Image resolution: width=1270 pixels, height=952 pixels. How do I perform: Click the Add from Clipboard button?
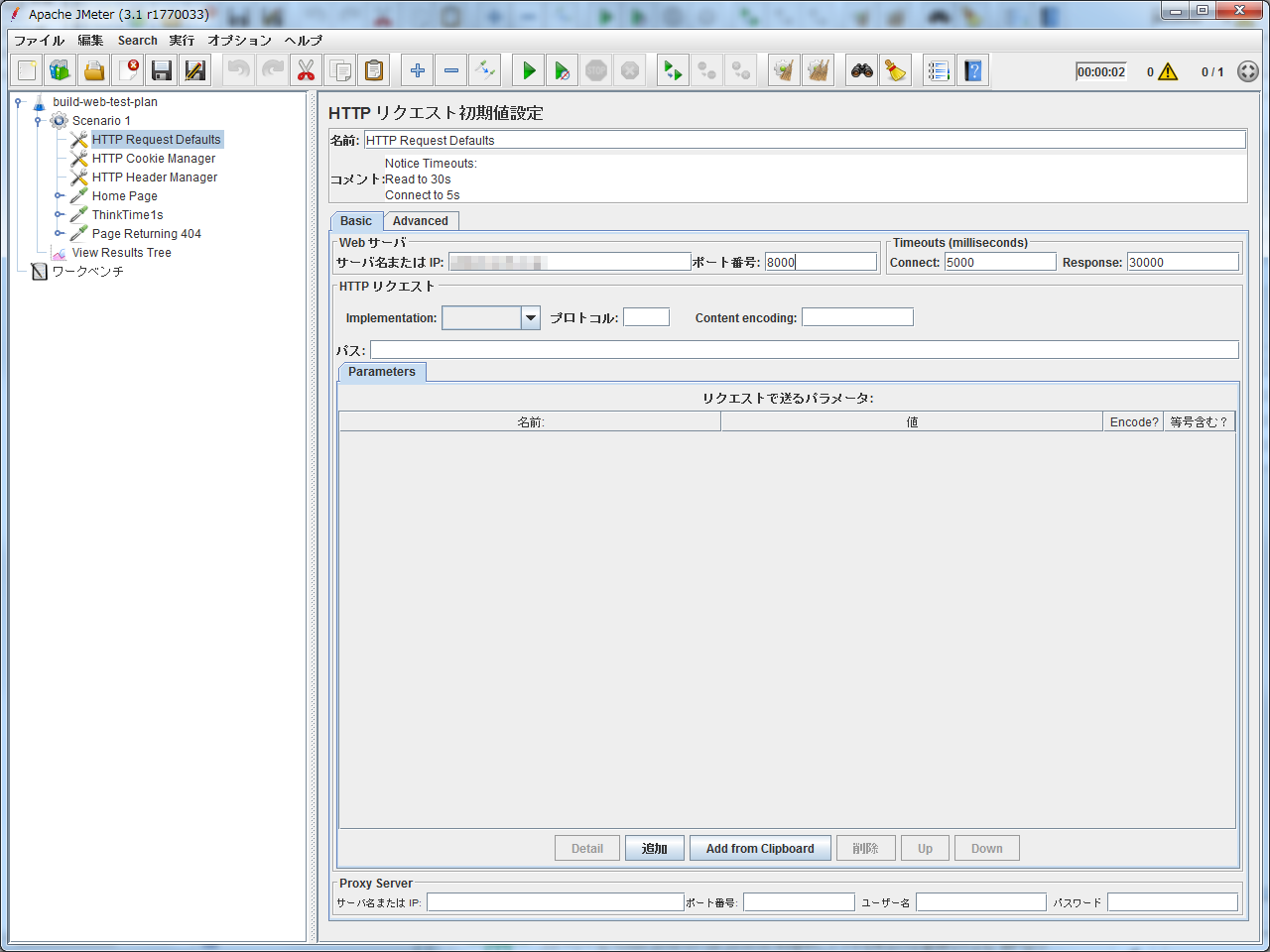760,848
